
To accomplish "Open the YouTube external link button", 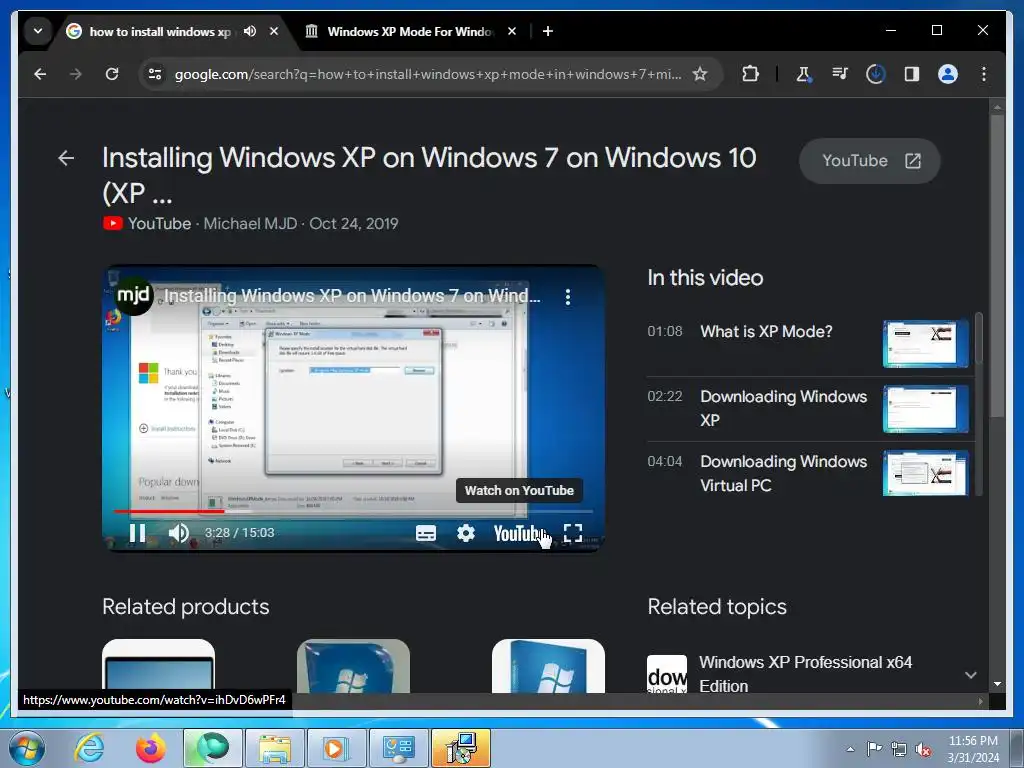I will click(870, 161).
